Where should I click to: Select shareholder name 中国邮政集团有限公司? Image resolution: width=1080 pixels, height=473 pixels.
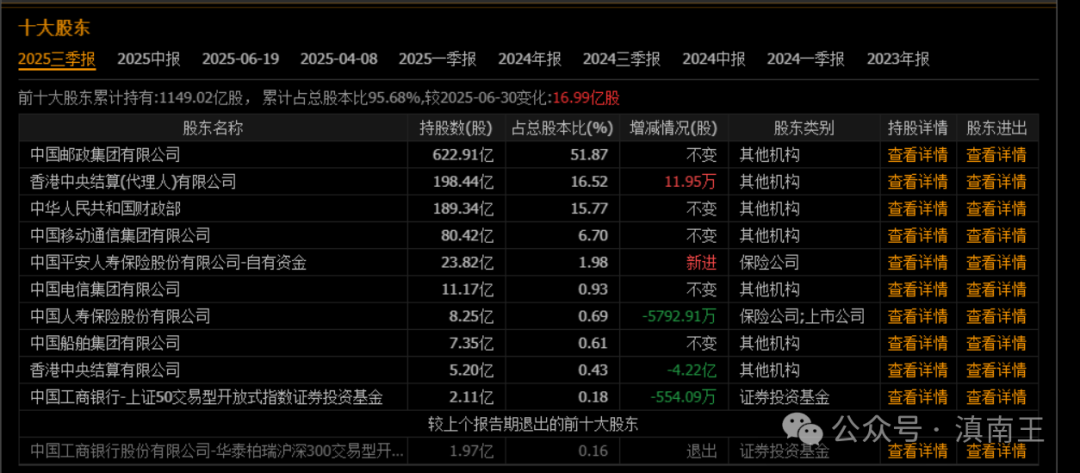(x=105, y=154)
